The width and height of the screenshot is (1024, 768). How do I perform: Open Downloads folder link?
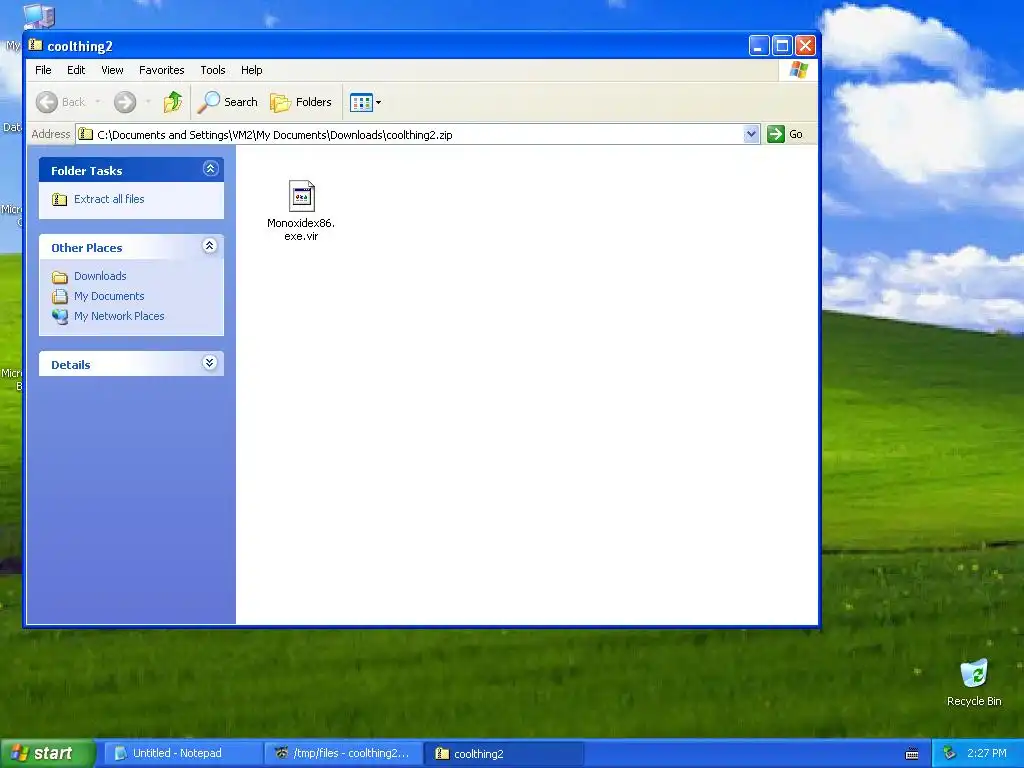point(100,276)
